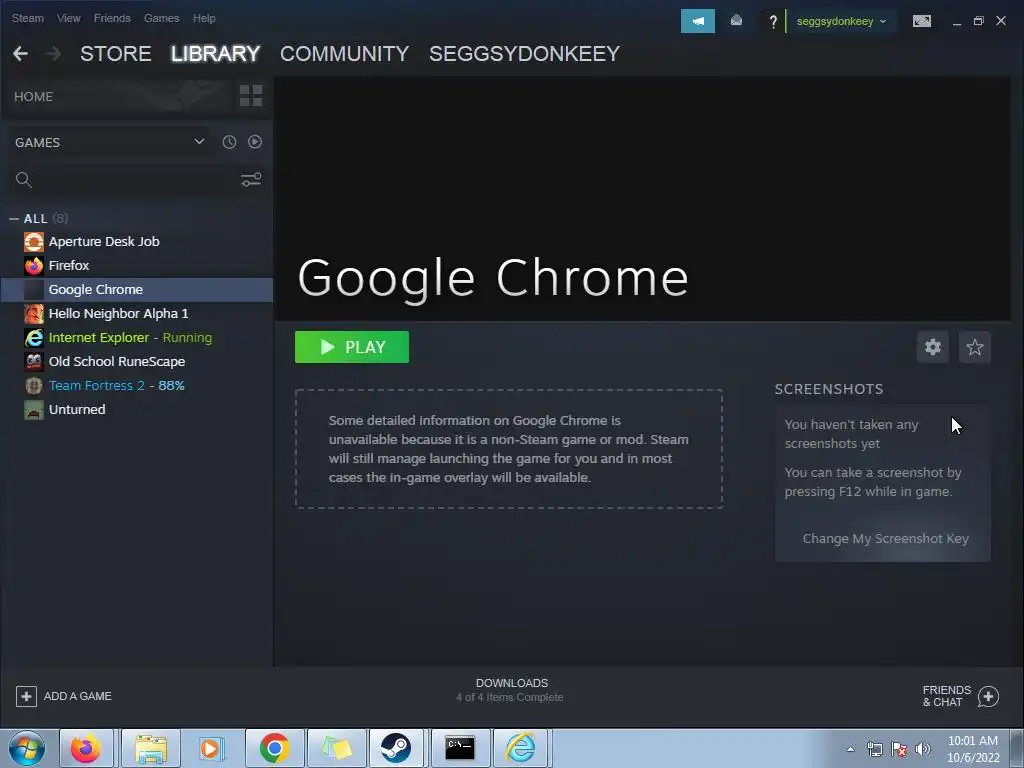Open the Steam menu

point(27,18)
